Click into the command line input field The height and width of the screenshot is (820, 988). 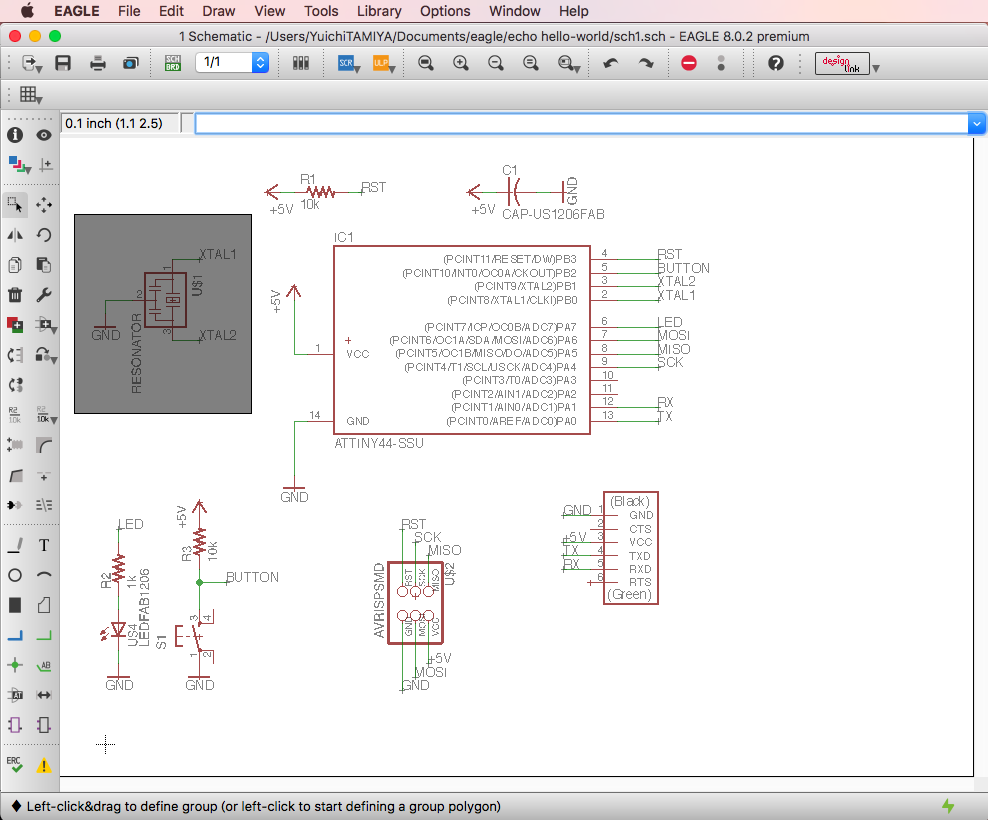pyautogui.click(x=581, y=124)
